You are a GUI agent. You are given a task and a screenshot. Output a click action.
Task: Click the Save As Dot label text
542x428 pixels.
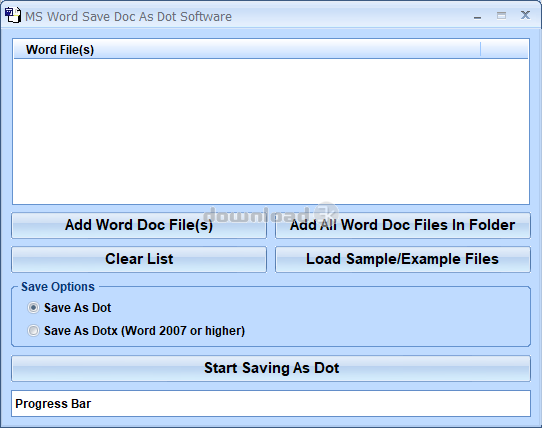[77, 308]
